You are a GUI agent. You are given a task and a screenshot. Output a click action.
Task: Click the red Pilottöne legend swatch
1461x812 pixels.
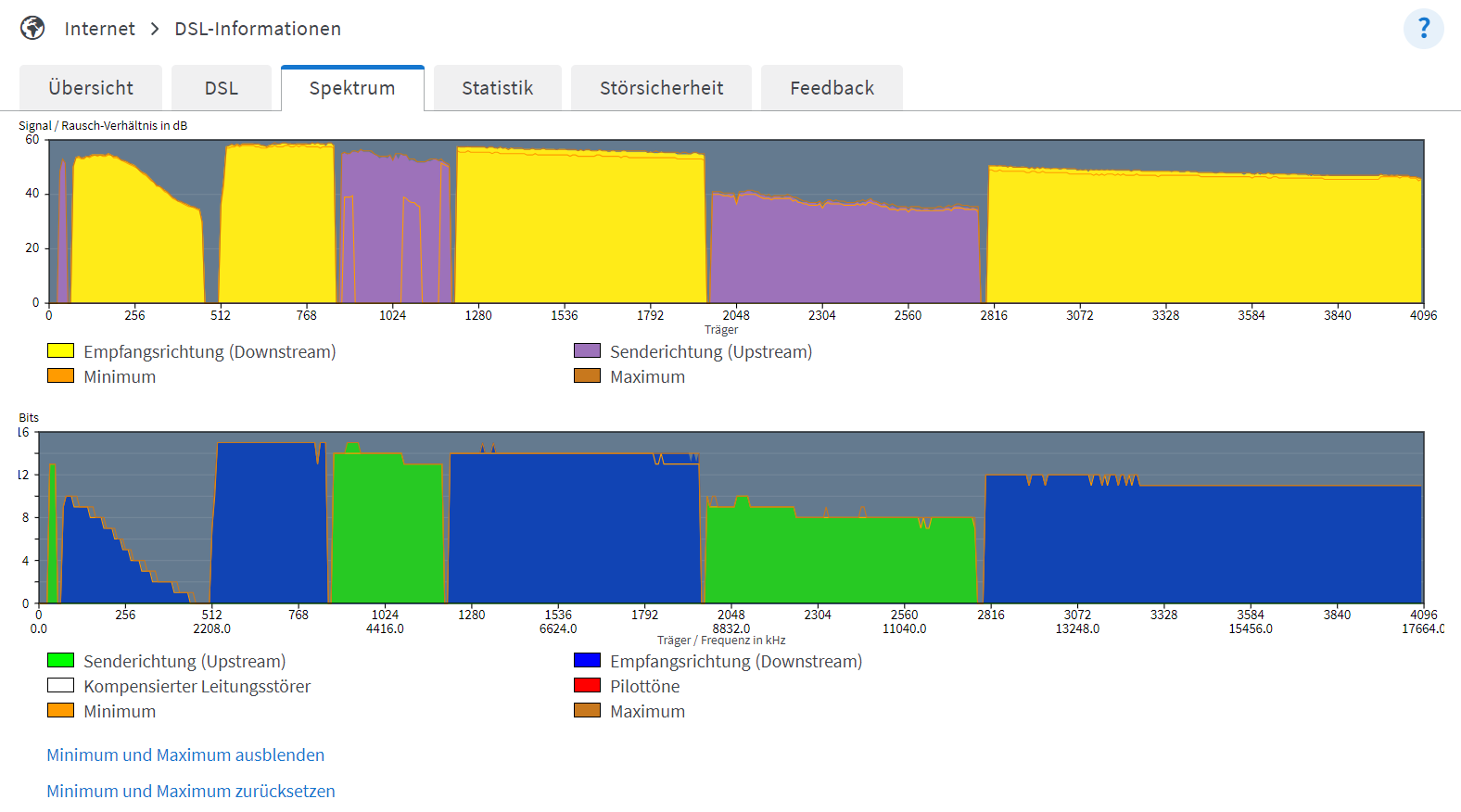pos(587,685)
